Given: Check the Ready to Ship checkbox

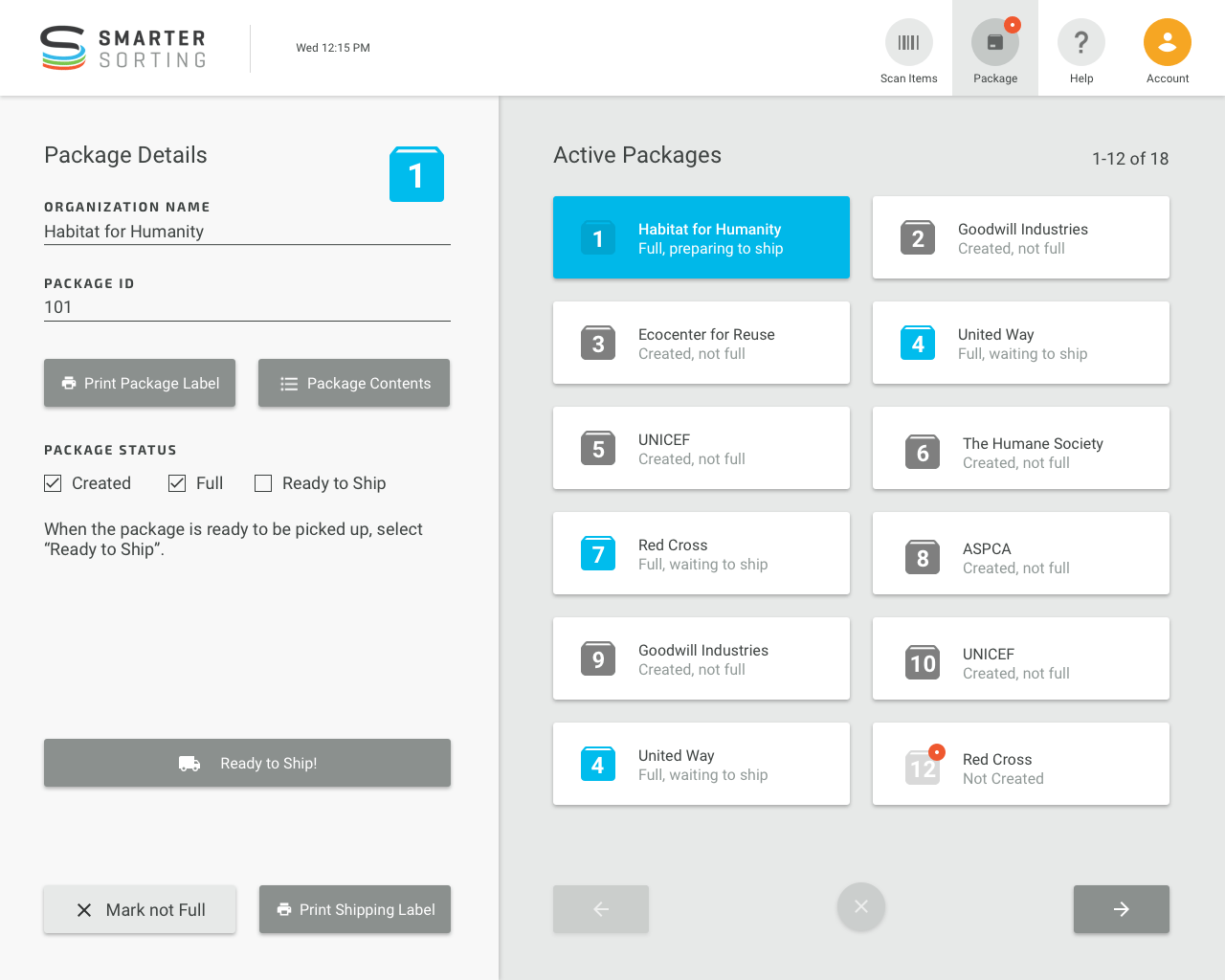Looking at the screenshot, I should (263, 483).
